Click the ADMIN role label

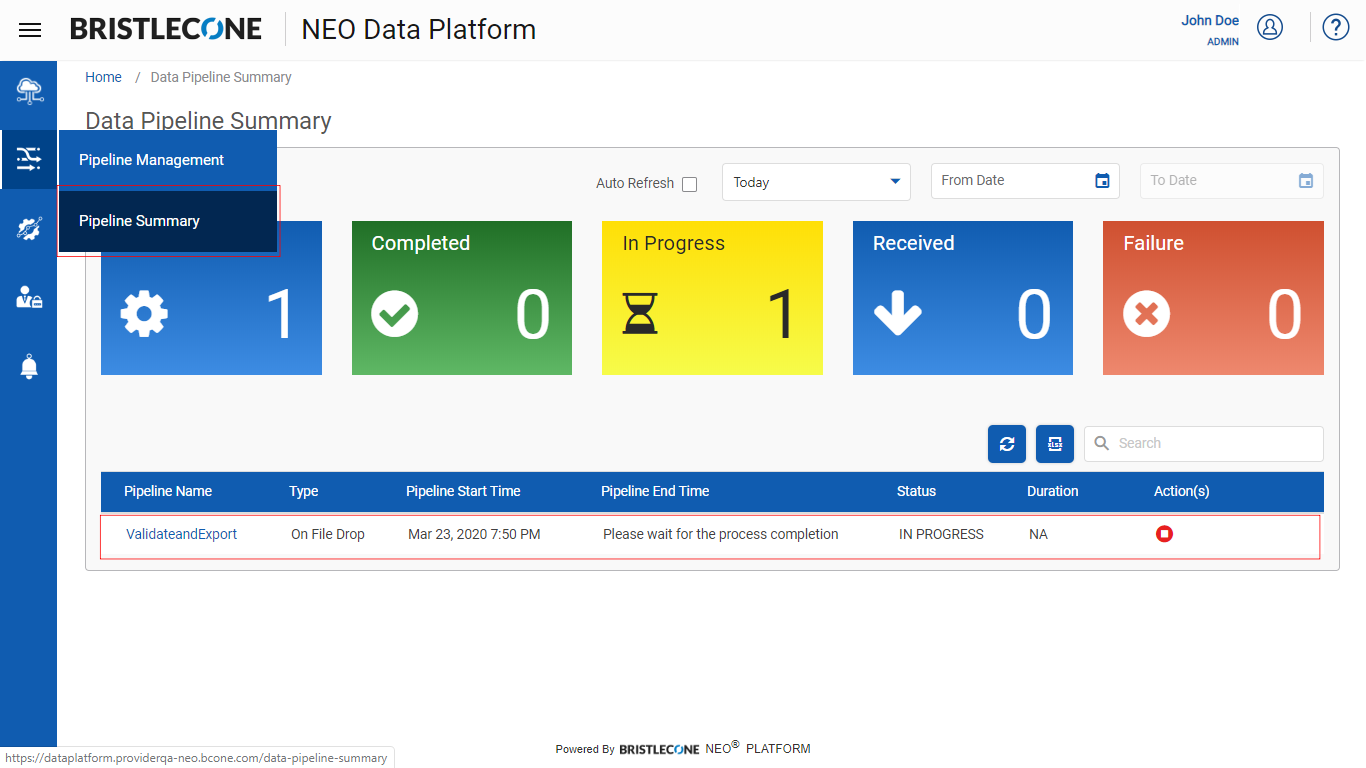1223,42
